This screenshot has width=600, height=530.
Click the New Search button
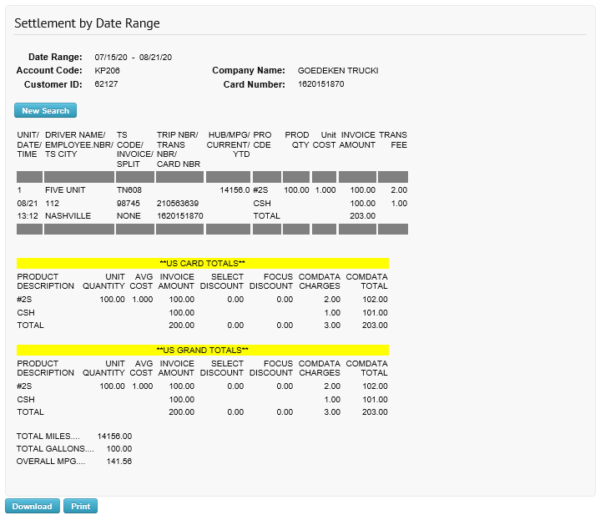[x=45, y=111]
